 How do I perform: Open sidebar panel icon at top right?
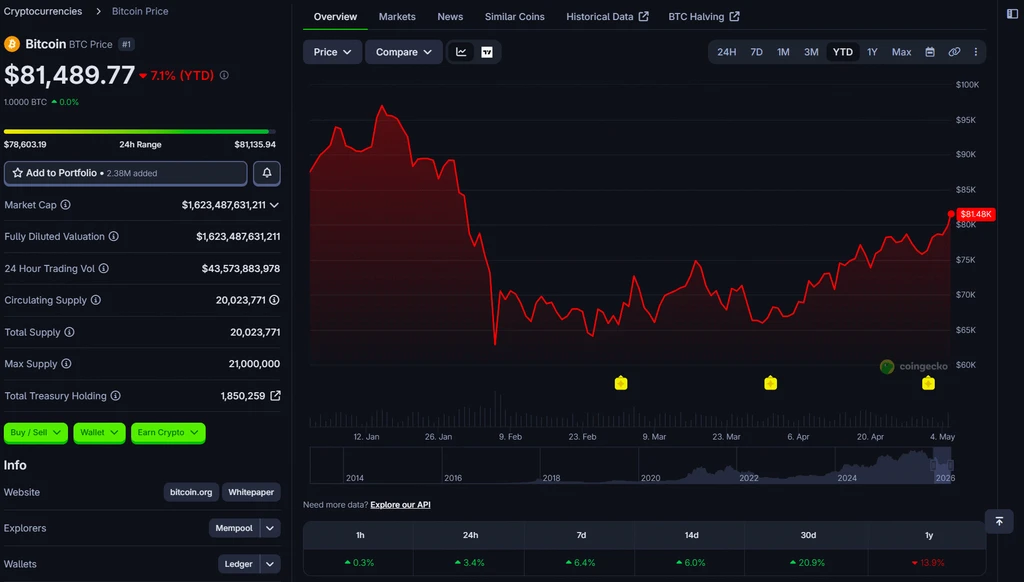click(1012, 14)
